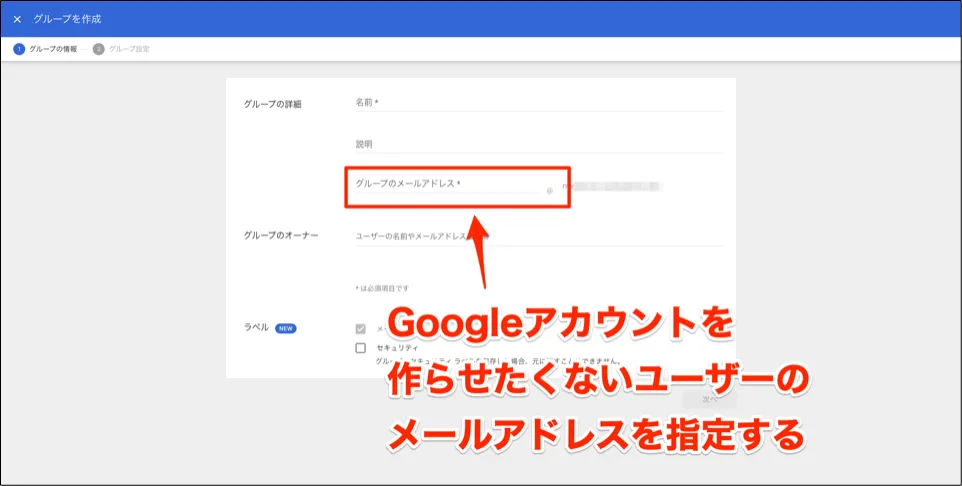The height and width of the screenshot is (486, 962).
Task: Click the 次へ button
Action: click(709, 399)
